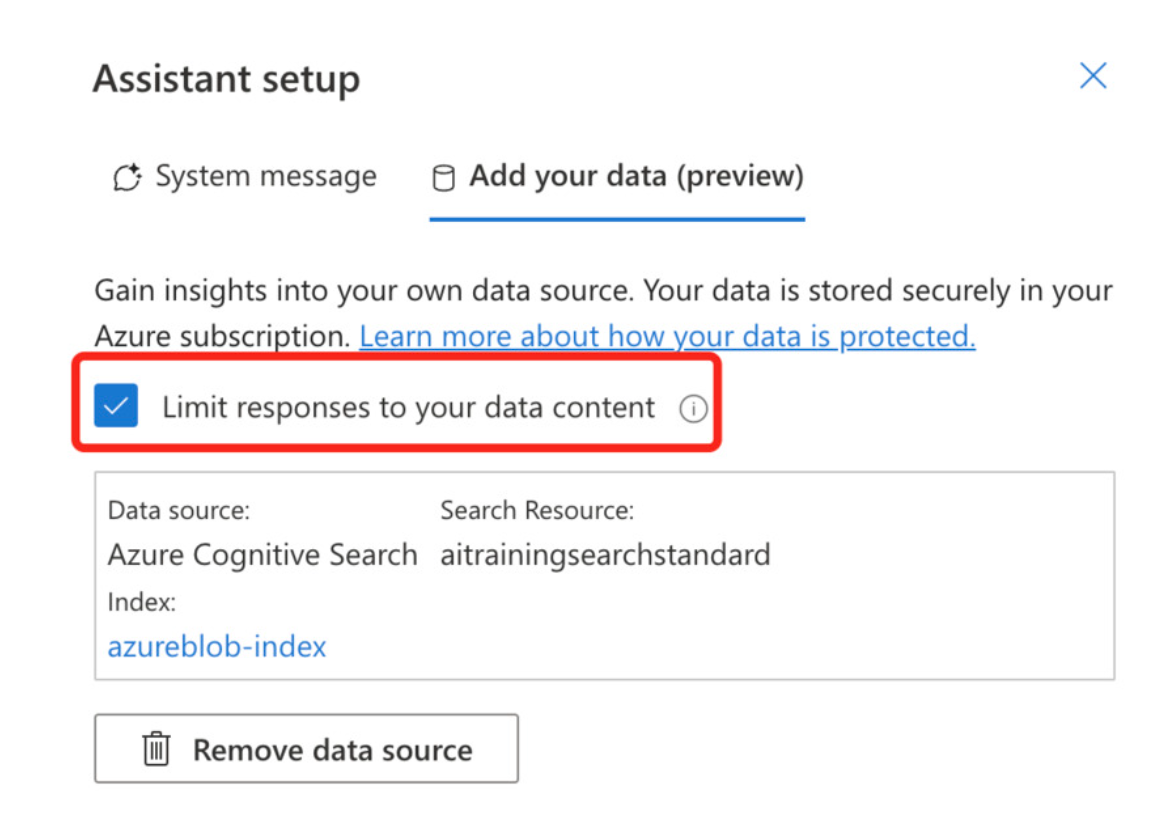Click the Assistant setup heading
Screen dimensions: 1161x825
click(x=226, y=79)
